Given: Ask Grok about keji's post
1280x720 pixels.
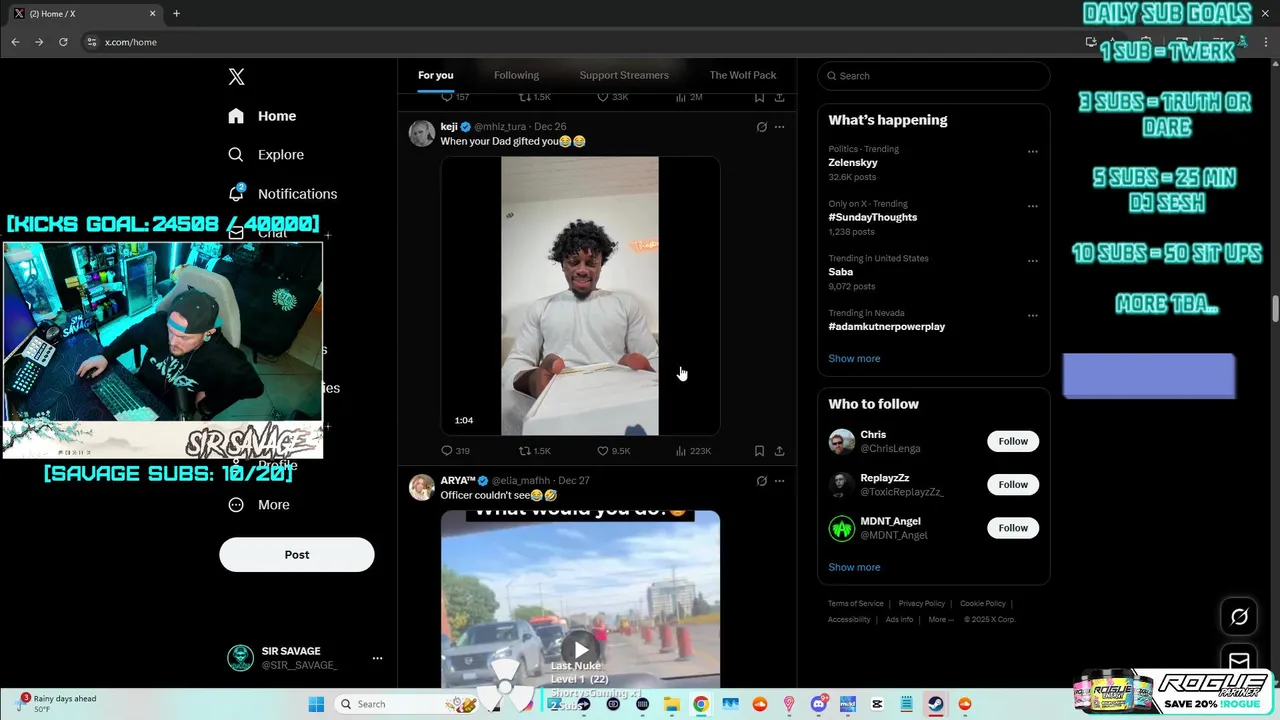Looking at the screenshot, I should [761, 127].
